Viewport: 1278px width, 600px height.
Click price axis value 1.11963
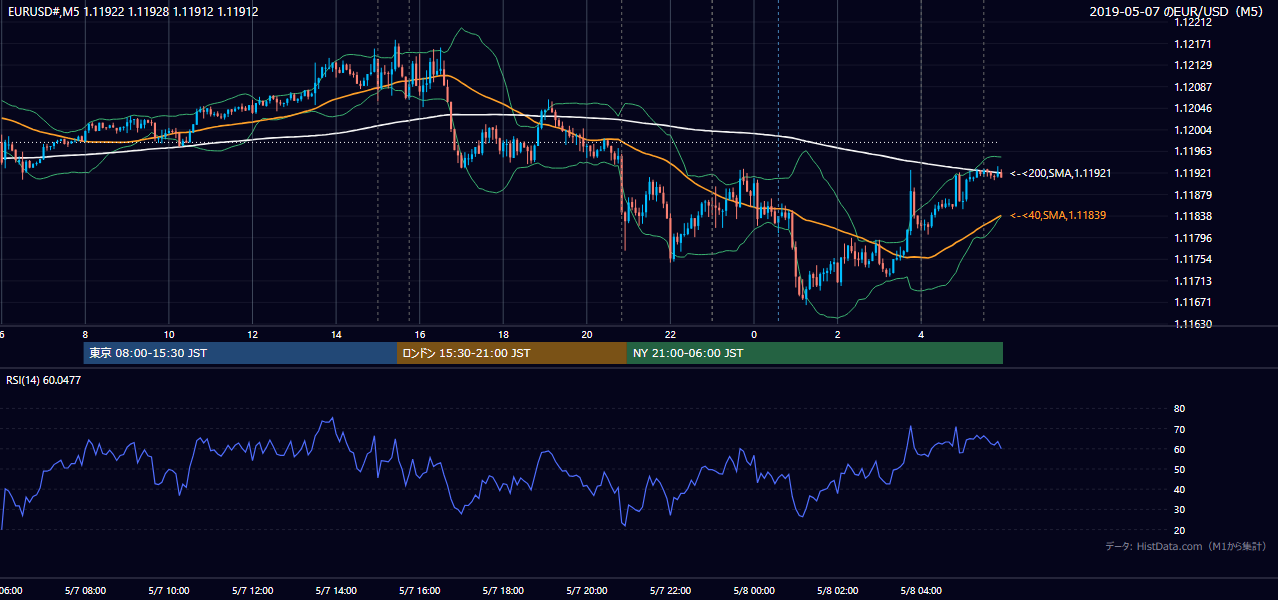(1194, 151)
